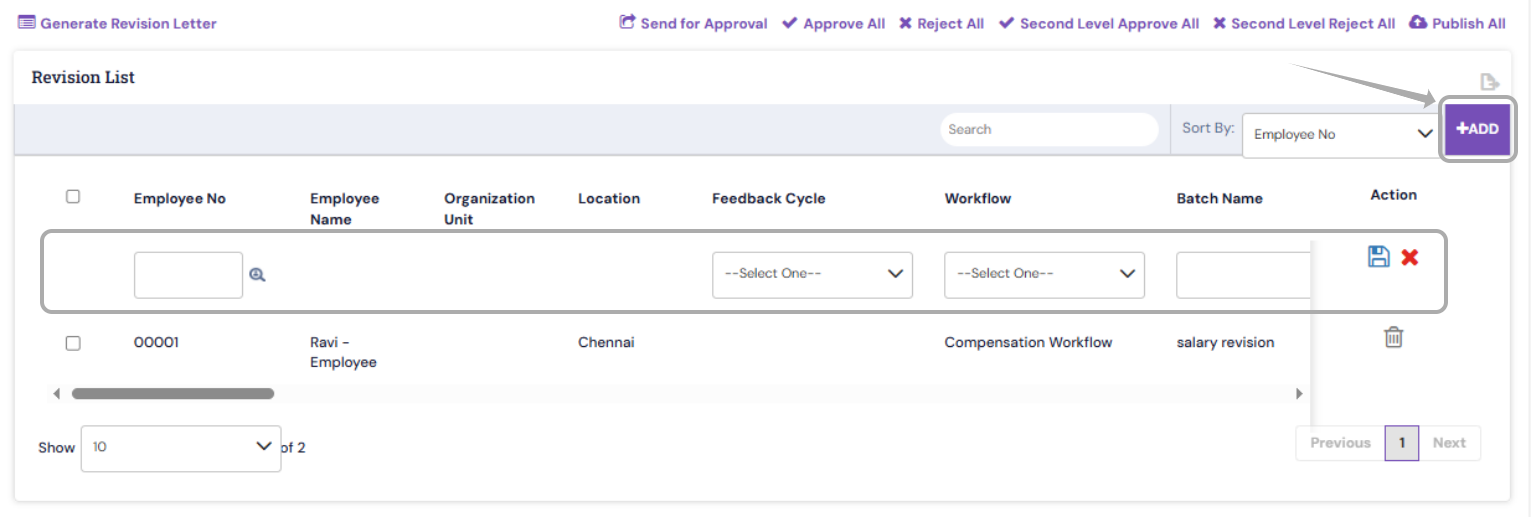Click the horizontal scrollbar thumb

pyautogui.click(x=173, y=394)
